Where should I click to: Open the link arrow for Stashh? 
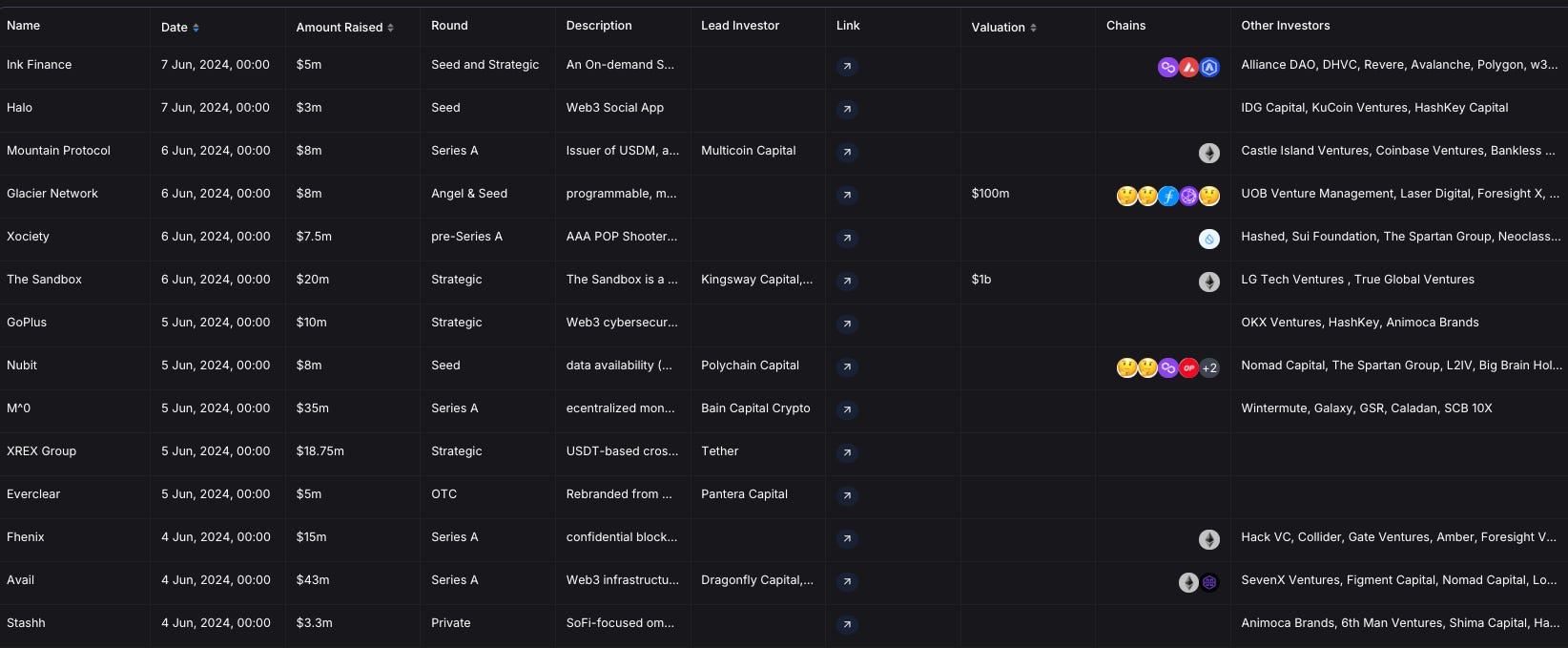pos(847,625)
